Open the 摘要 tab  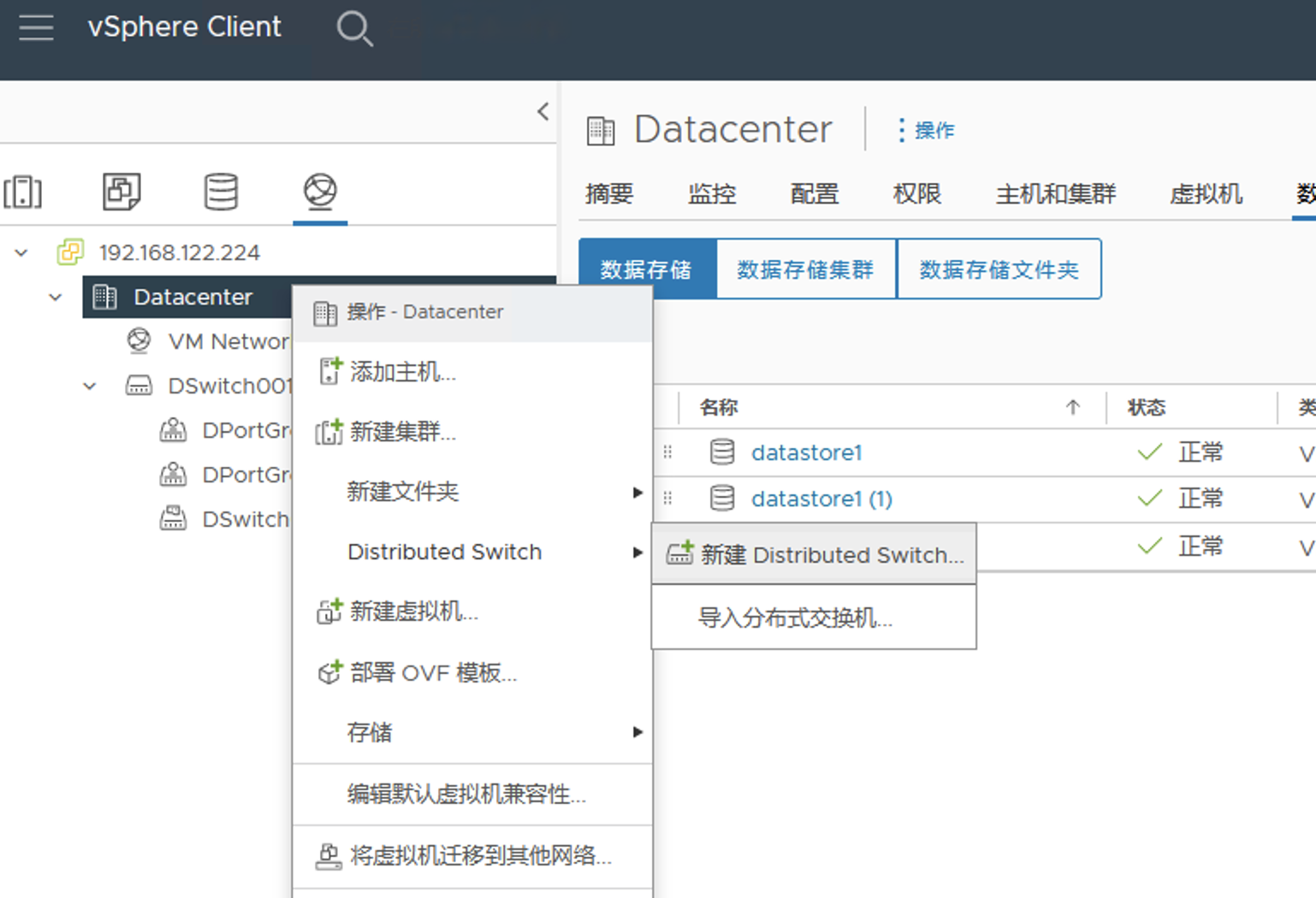[x=609, y=194]
